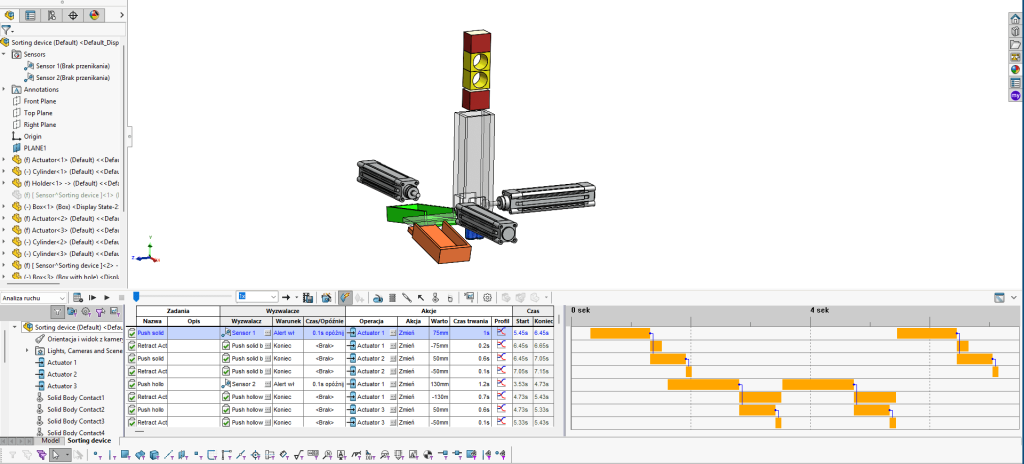Screen dimensions: 1024x464
Task: Toggle checkbox of first Push solid task
Action: coord(131,332)
